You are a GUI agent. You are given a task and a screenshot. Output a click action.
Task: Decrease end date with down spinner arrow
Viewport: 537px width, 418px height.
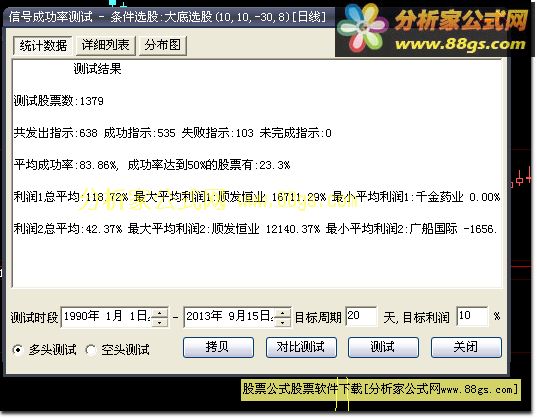(x=283, y=322)
